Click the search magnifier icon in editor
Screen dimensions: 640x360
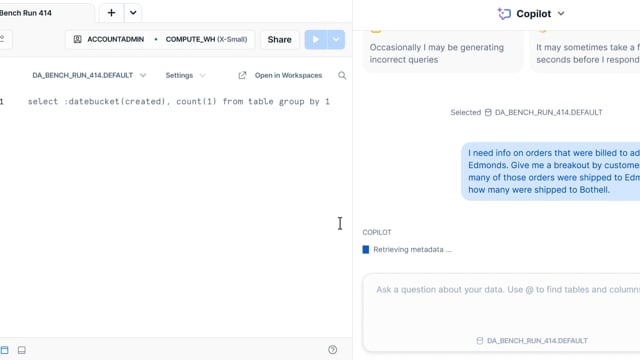342,75
